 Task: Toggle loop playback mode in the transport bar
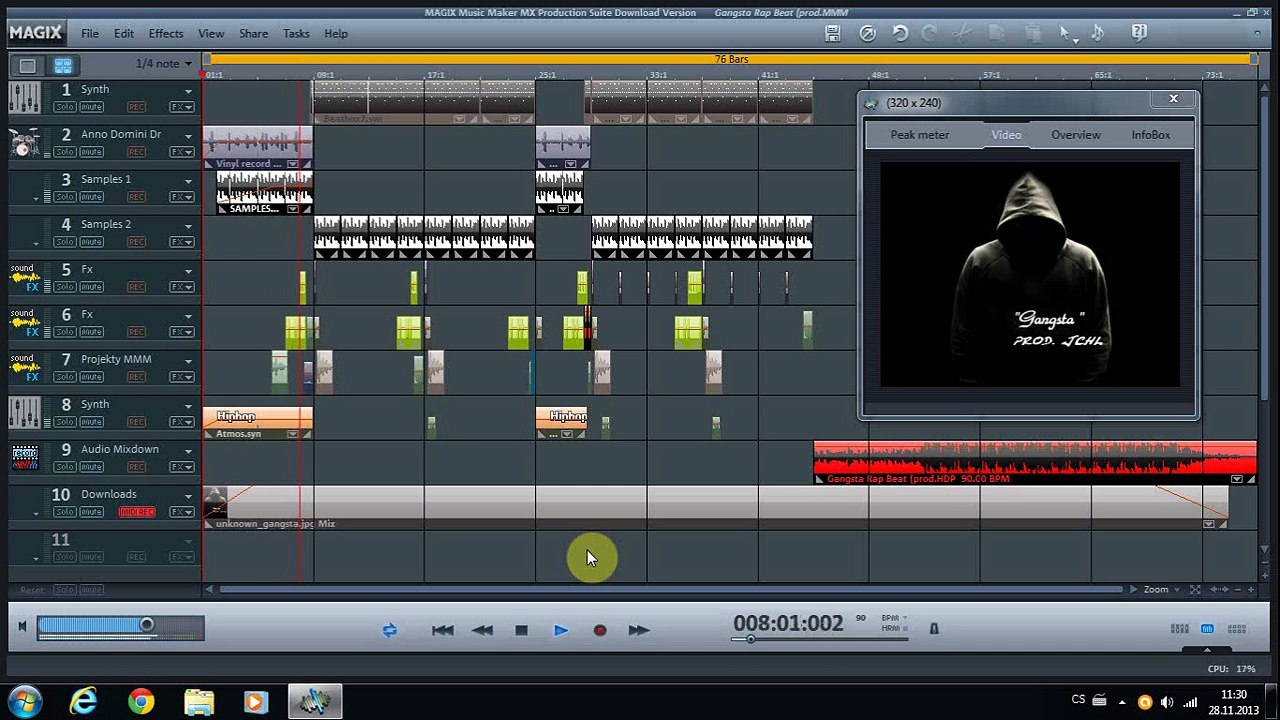(x=389, y=630)
